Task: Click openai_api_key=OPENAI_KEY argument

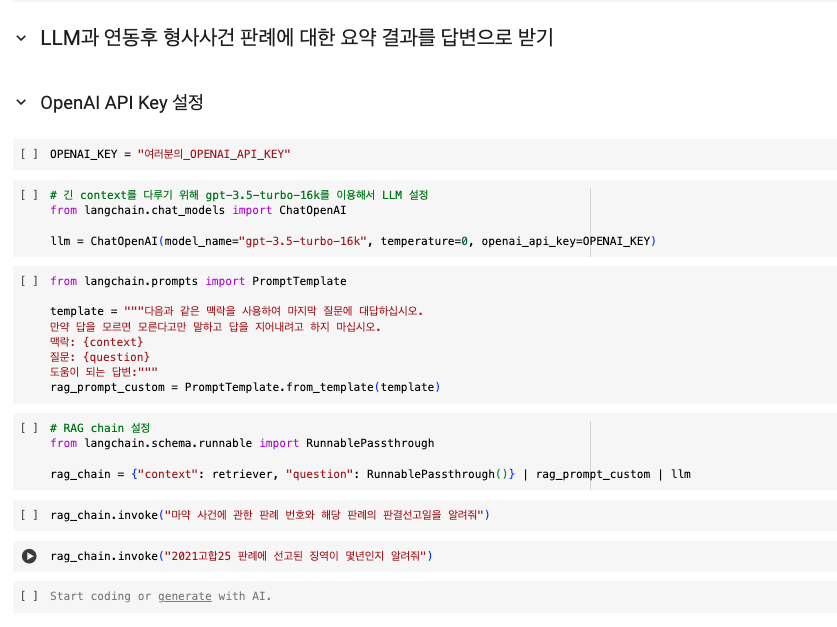Action: tap(566, 241)
